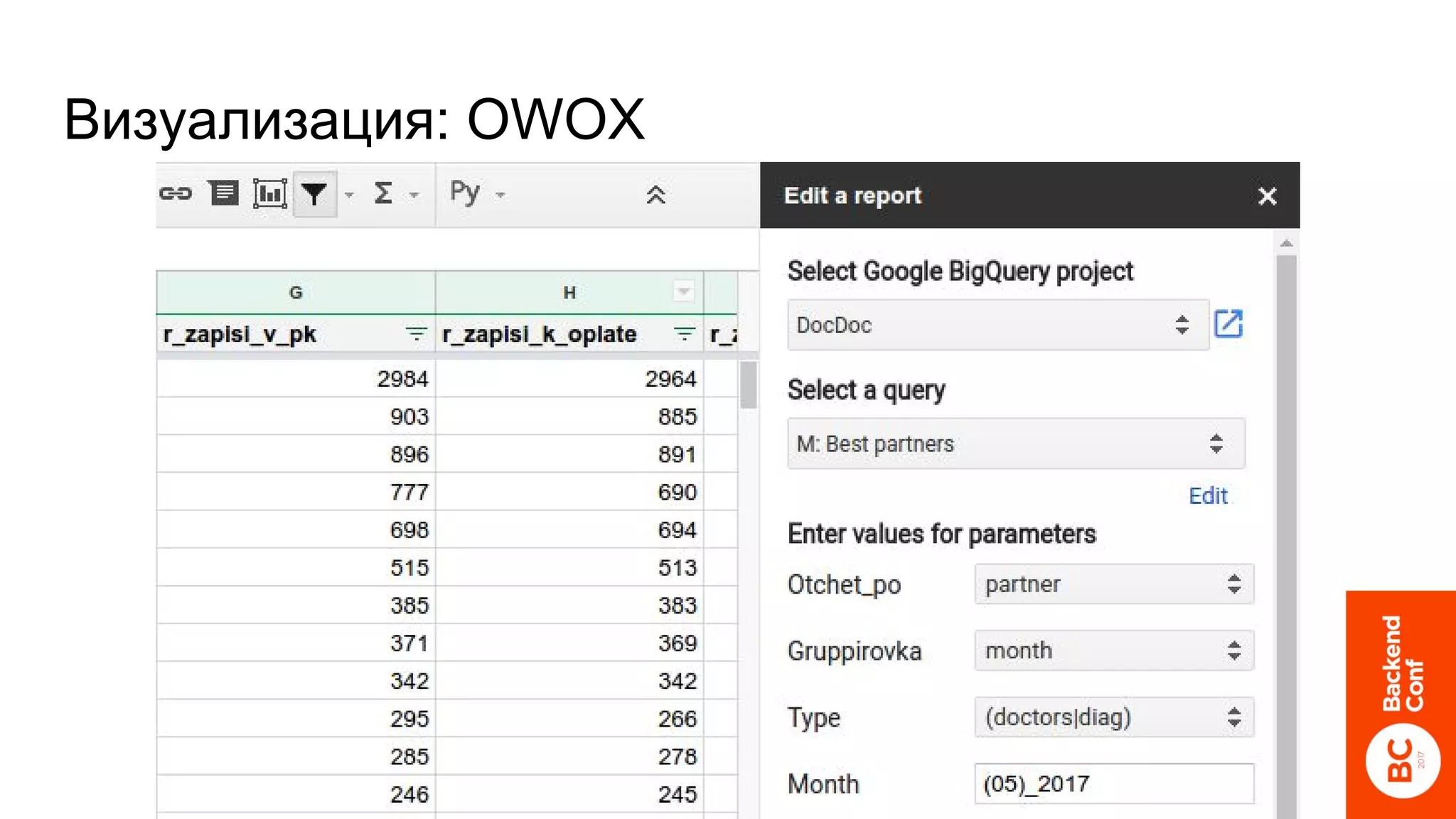Select cell with value 245
This screenshot has height=819, width=1456.
[569, 793]
